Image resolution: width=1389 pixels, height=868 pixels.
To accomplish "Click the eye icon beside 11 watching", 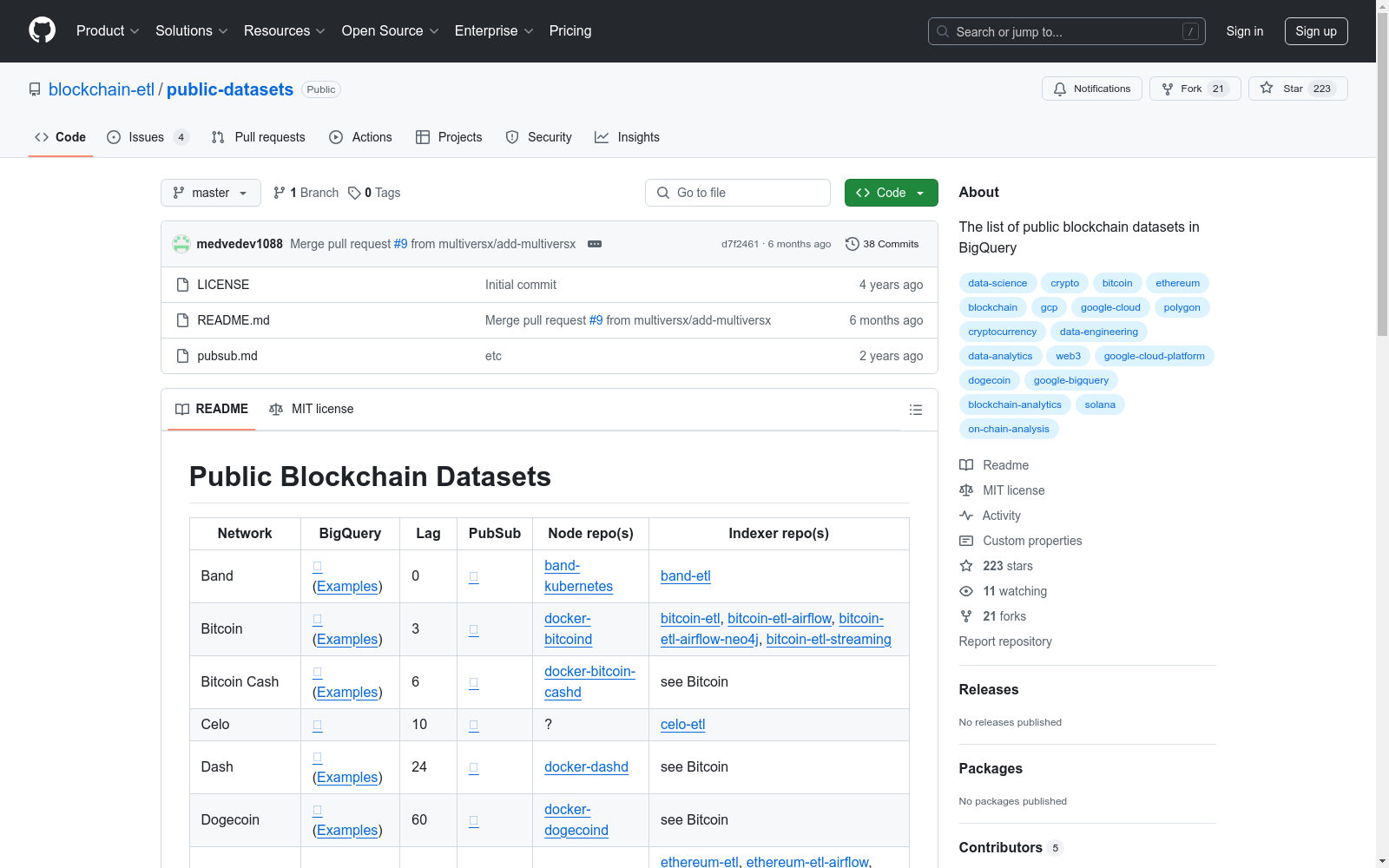I will point(966,591).
